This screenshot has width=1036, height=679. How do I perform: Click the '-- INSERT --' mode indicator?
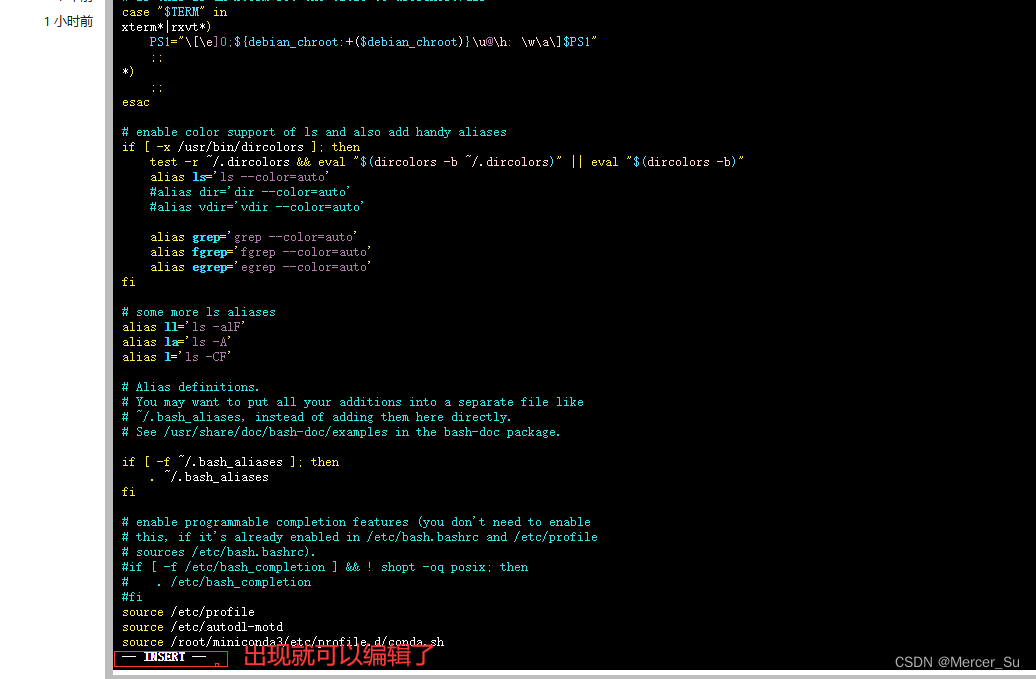[x=164, y=657]
